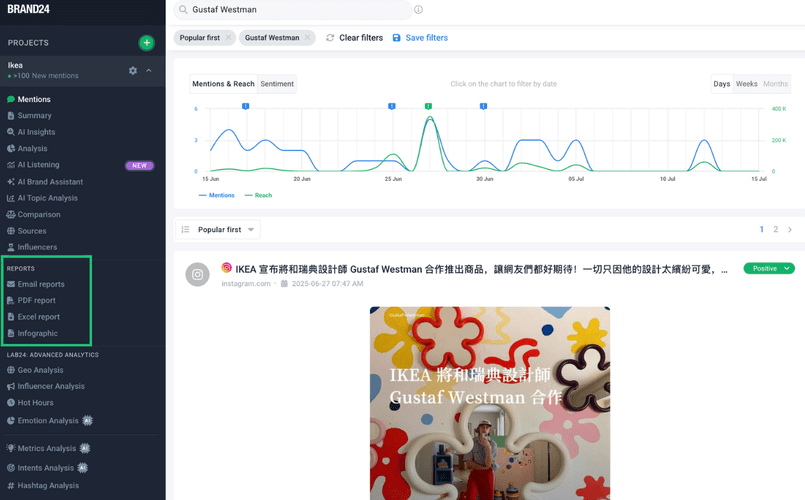This screenshot has width=805, height=500.
Task: Open Hashtag Analysis
Action: coord(48,485)
